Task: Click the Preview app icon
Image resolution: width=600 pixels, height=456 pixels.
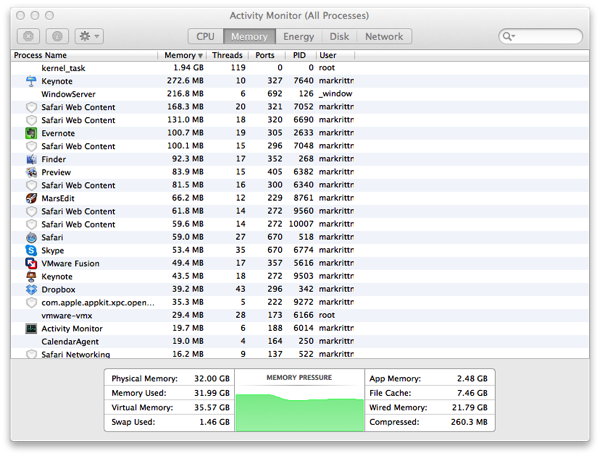Action: point(31,172)
